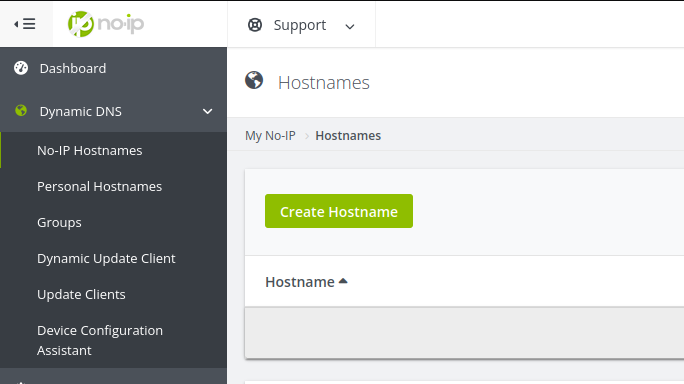Click the Support chevron arrow
Viewport: 684px width, 384px height.
(350, 27)
